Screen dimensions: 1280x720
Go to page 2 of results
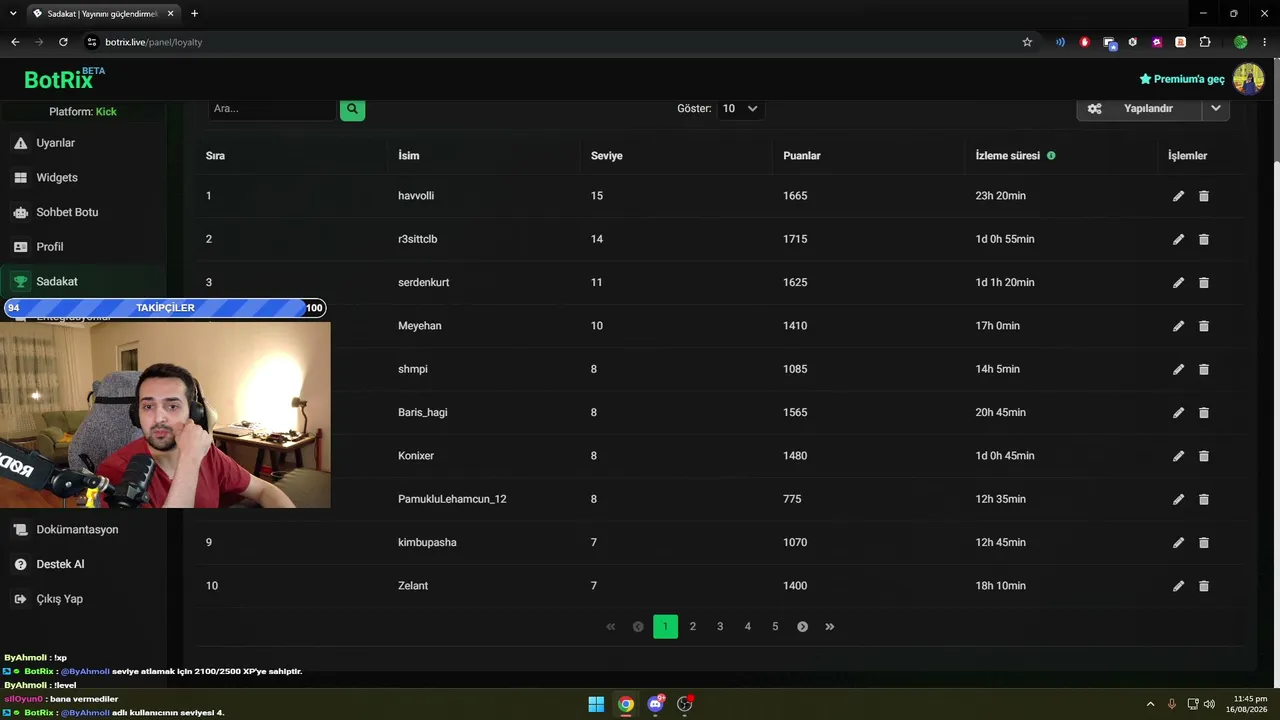[693, 627]
